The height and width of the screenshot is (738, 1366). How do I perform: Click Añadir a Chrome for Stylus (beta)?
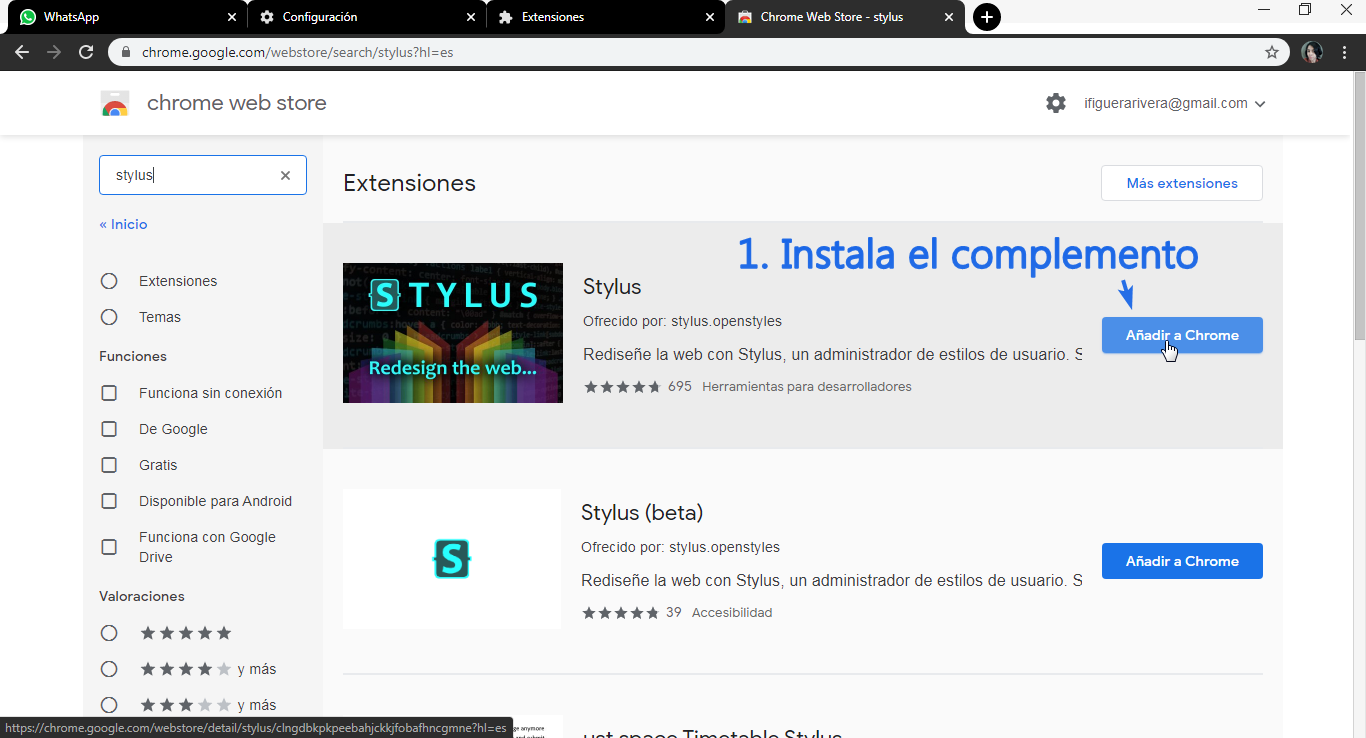(1181, 561)
